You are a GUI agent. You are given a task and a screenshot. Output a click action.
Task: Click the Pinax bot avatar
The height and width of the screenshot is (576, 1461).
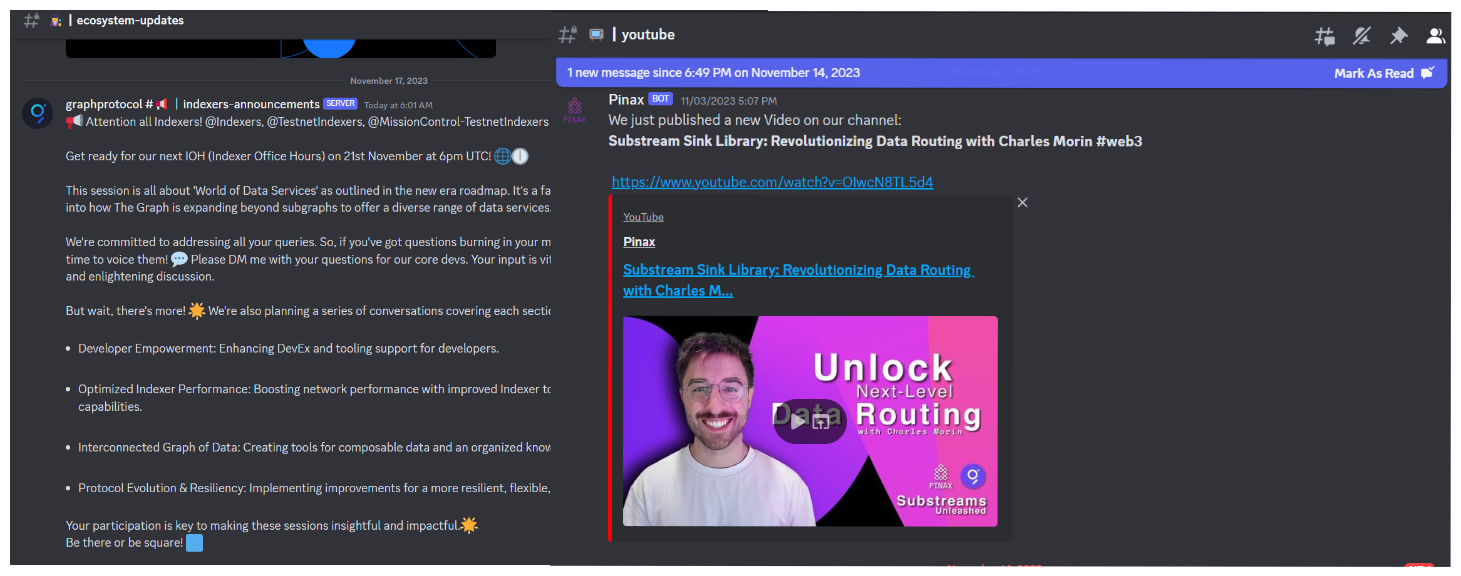(575, 109)
